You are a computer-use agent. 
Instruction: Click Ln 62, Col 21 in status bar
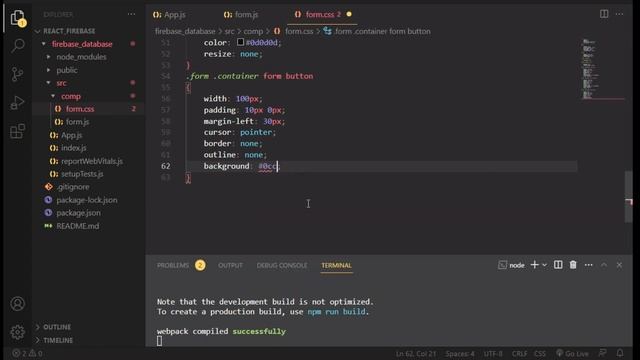point(416,353)
